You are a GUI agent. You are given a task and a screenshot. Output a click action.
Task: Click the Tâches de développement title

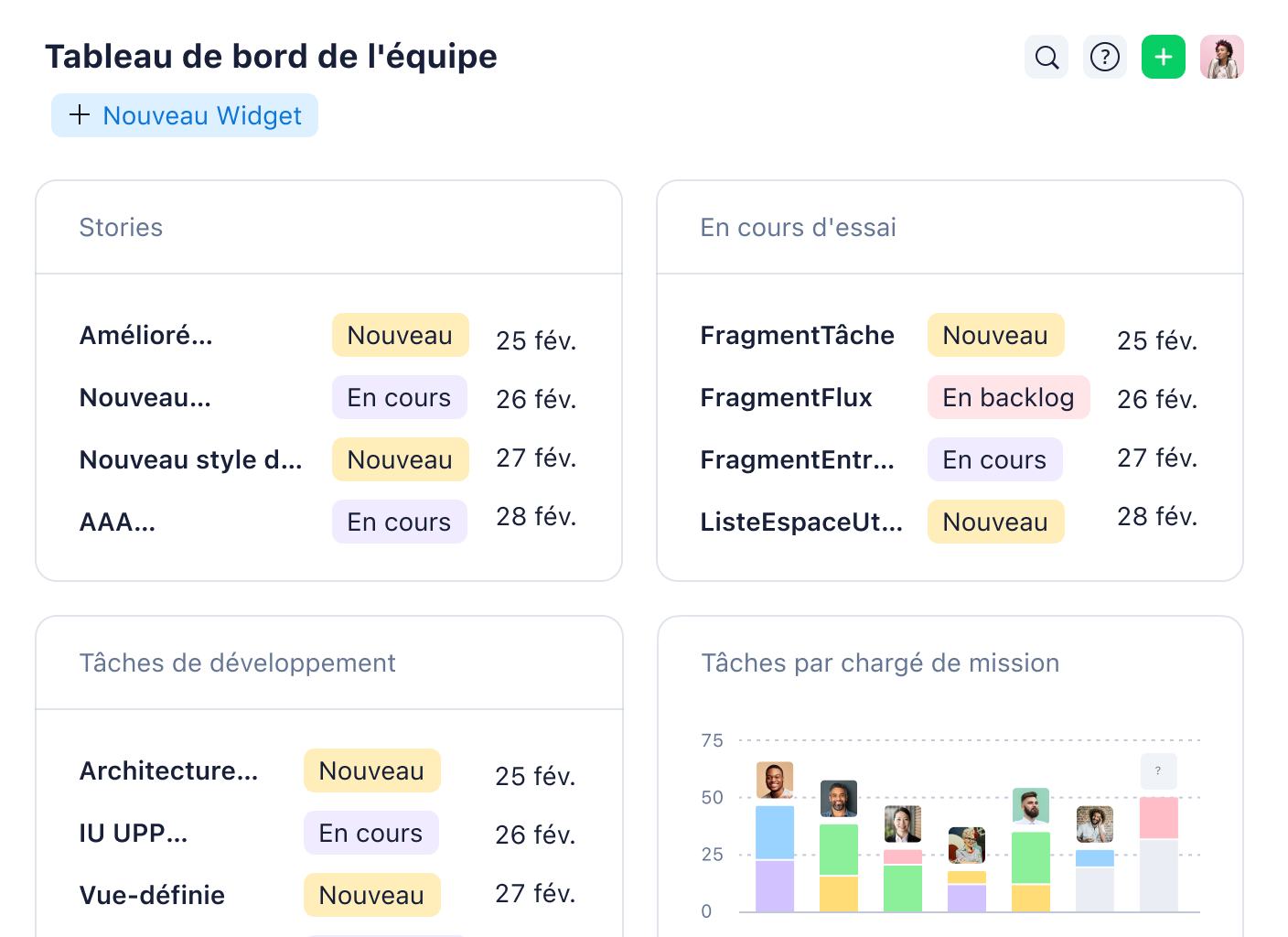tap(237, 662)
